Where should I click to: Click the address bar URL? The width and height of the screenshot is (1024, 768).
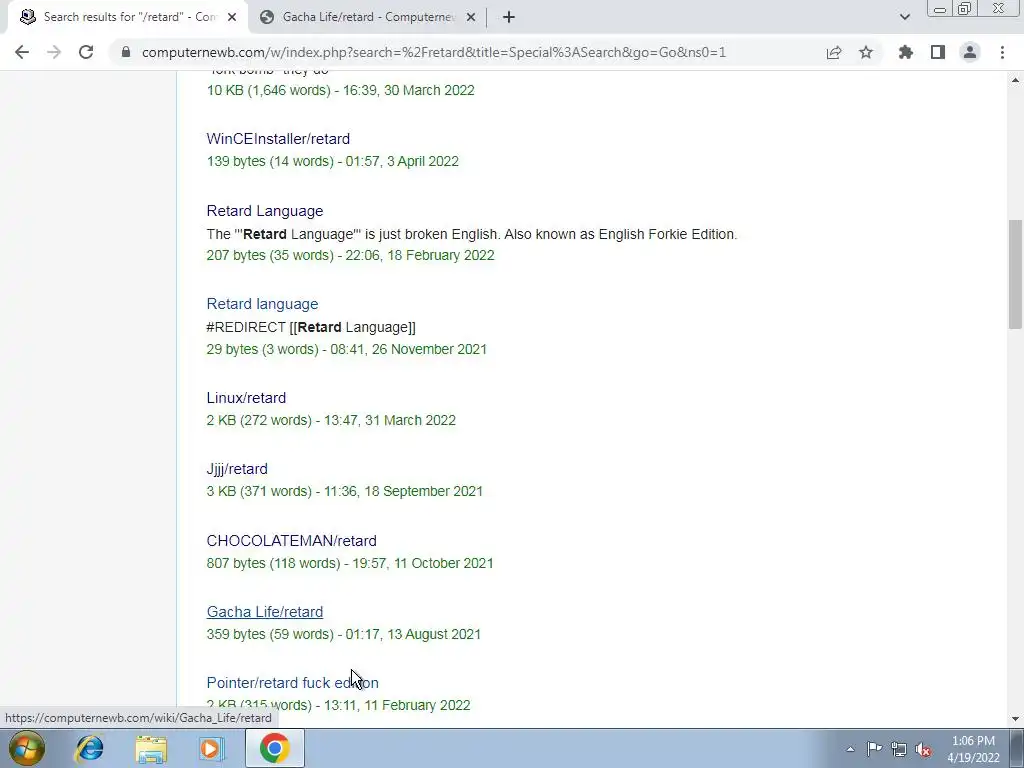coord(434,52)
